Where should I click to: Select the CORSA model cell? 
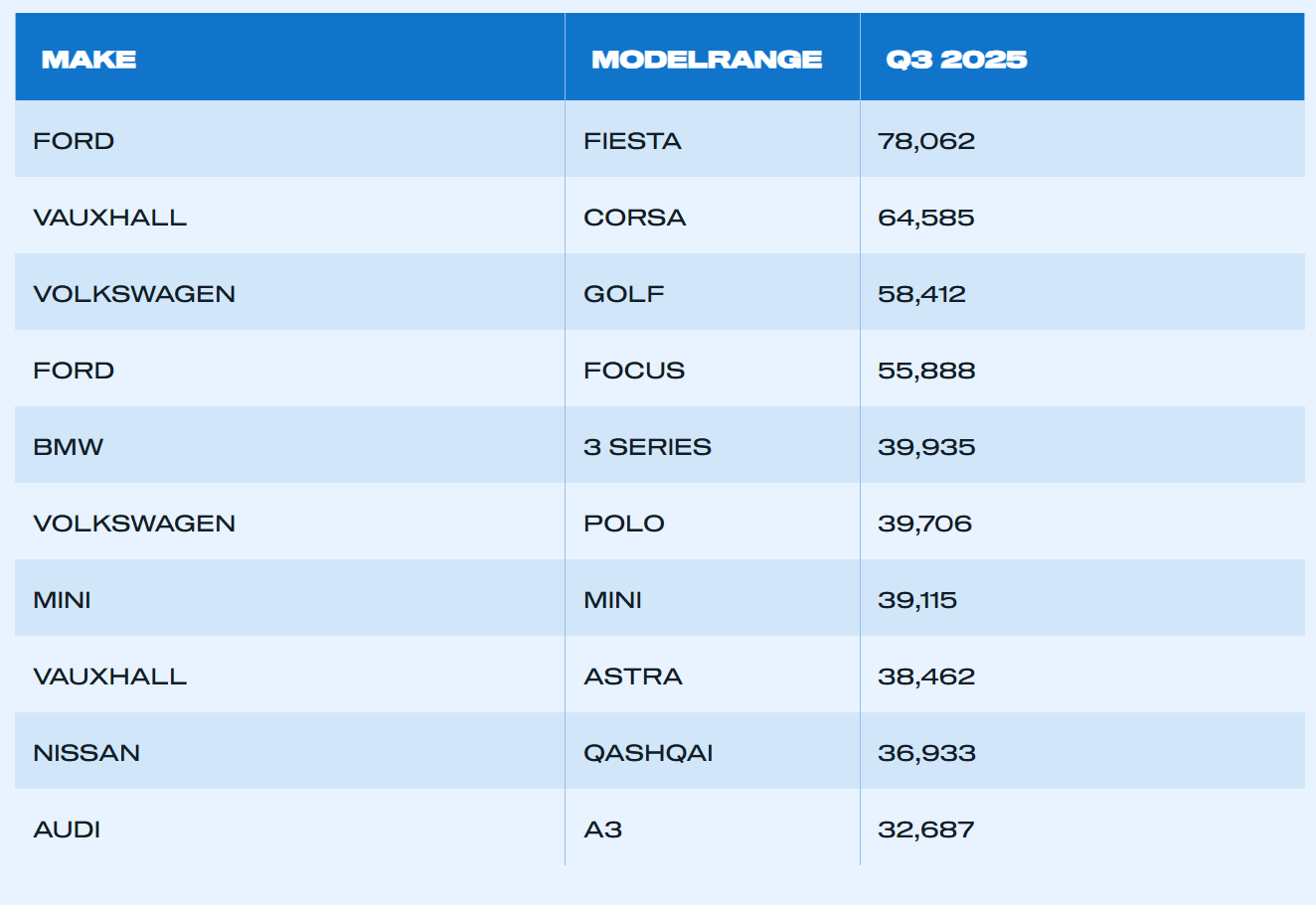click(x=634, y=218)
